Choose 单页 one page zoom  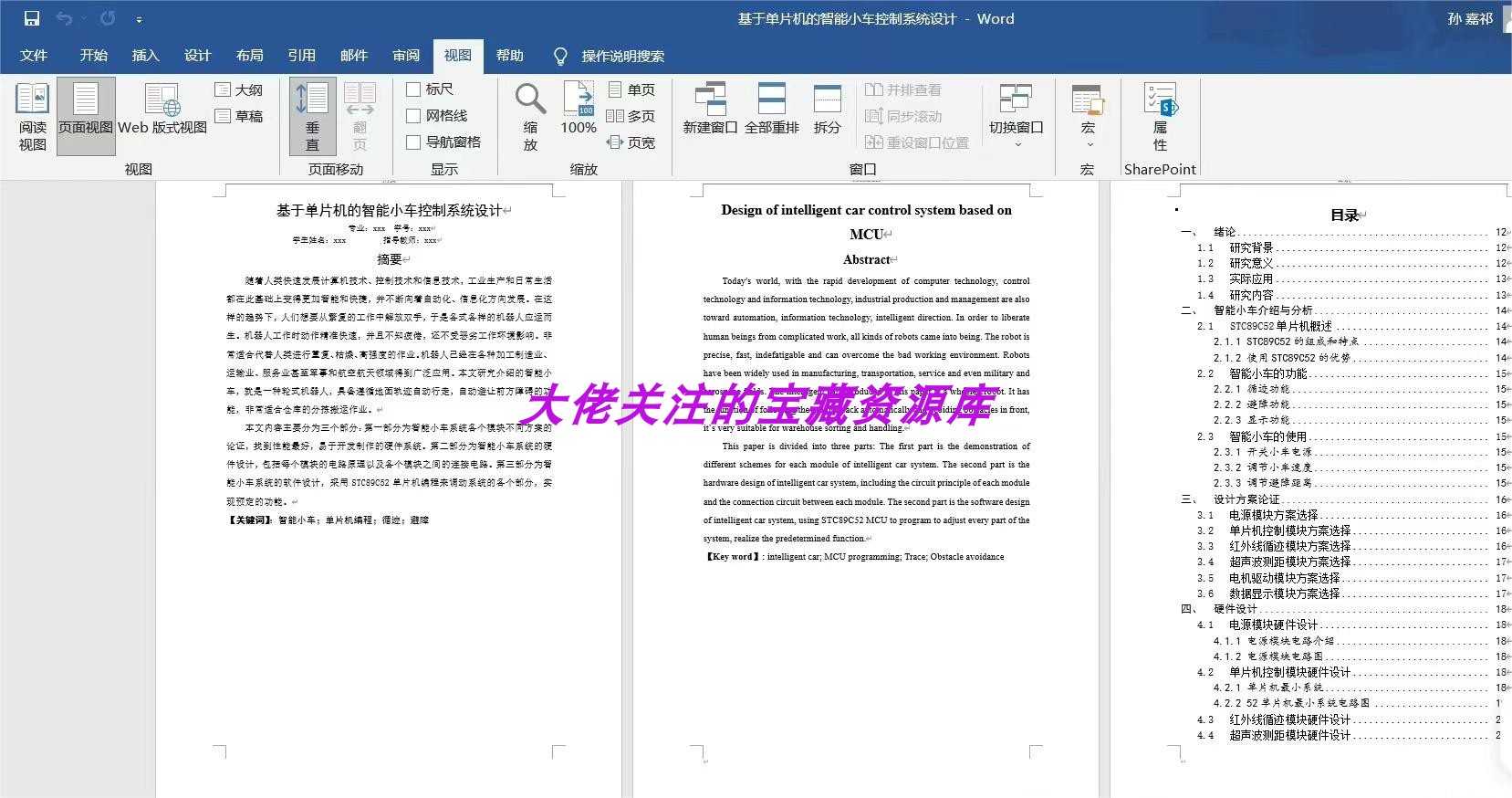pos(631,89)
